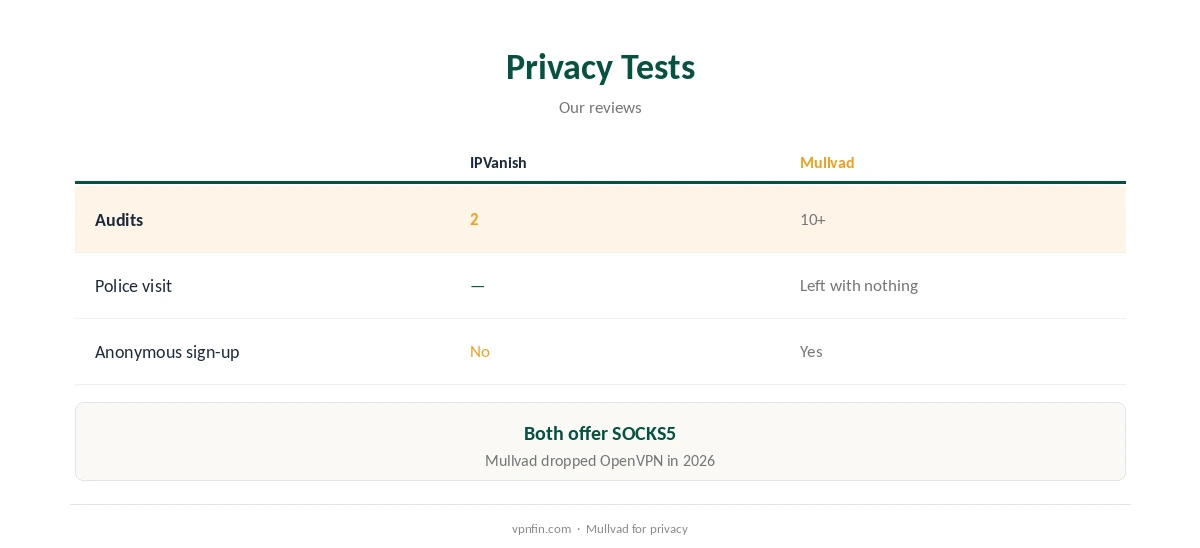Click 'Mullvad for privacy' footer text
Image resolution: width=1200 pixels, height=548 pixels.
point(637,529)
